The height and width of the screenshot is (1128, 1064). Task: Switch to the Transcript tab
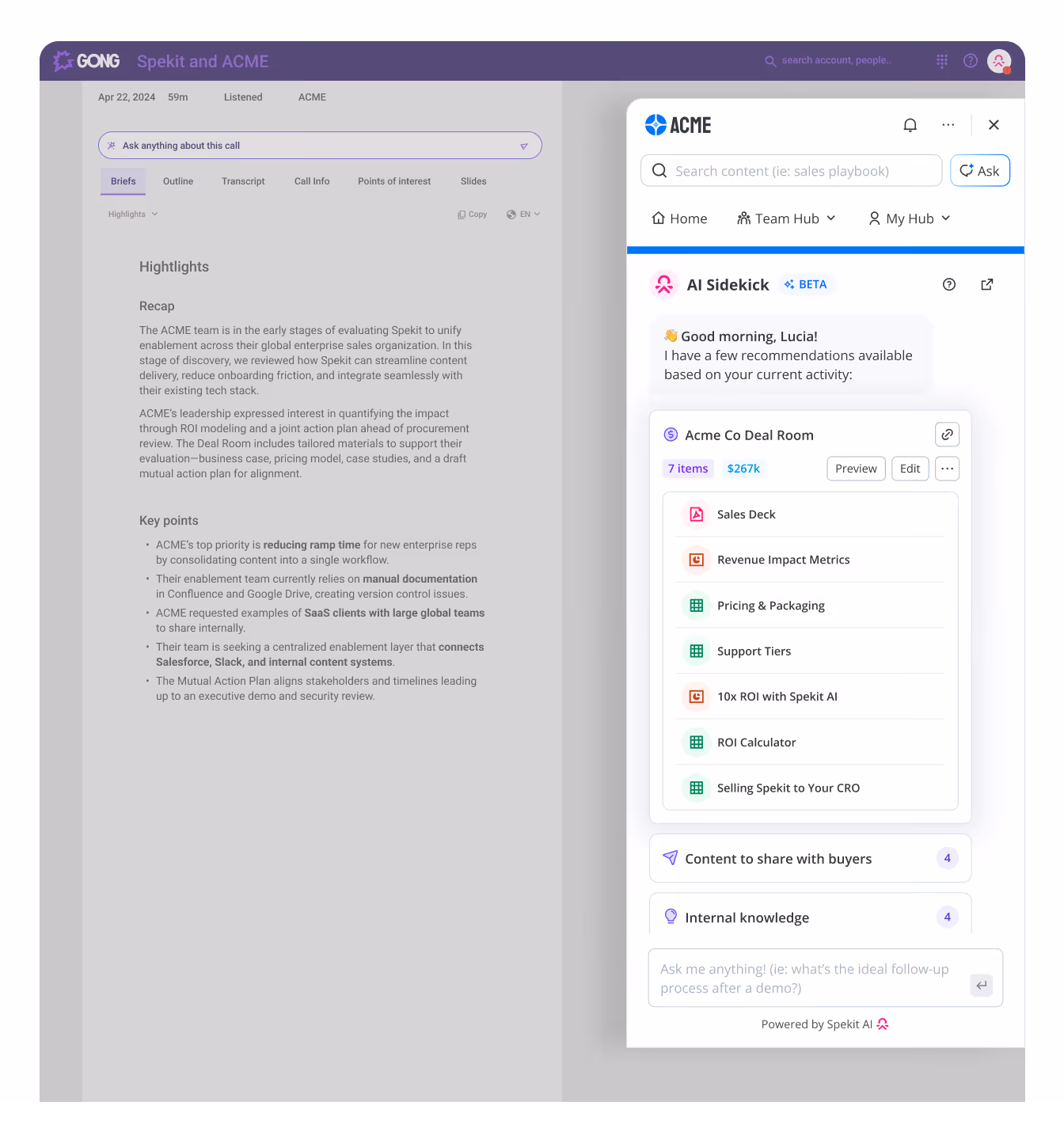pyautogui.click(x=243, y=181)
